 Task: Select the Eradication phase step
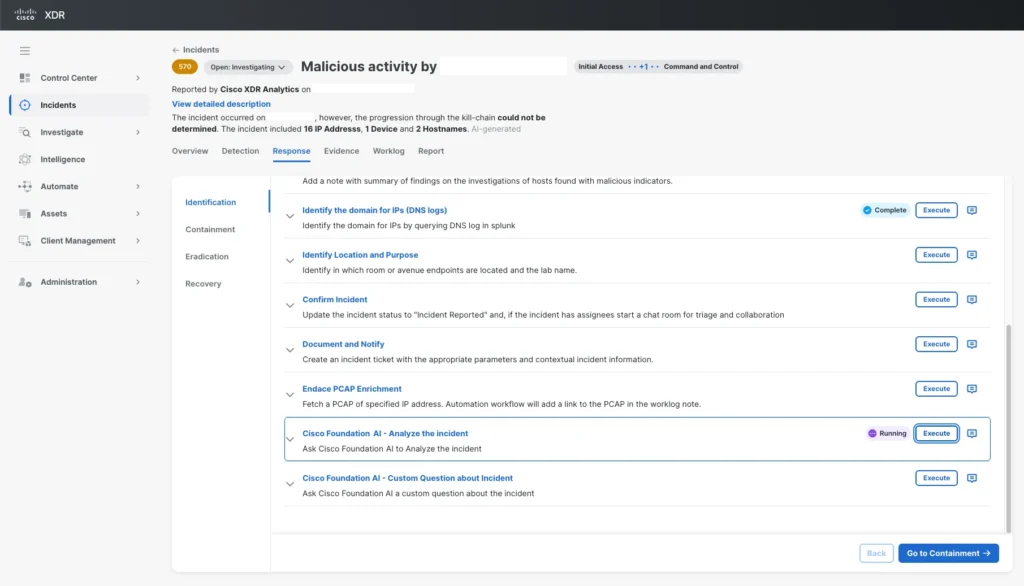point(207,257)
